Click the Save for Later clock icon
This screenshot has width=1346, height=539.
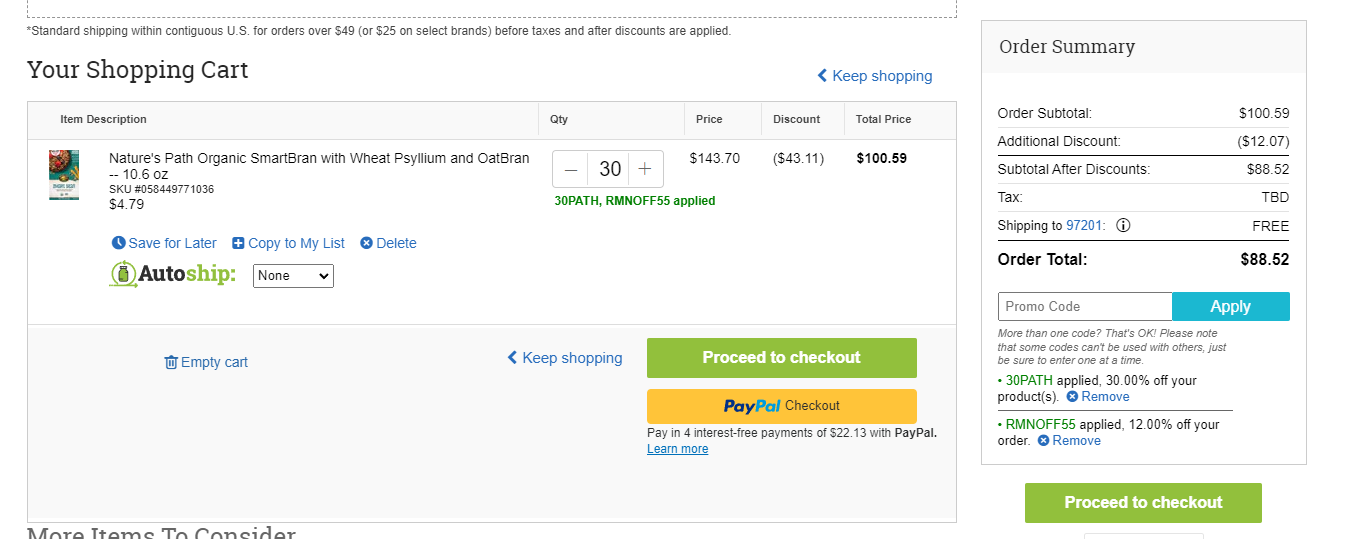[119, 243]
